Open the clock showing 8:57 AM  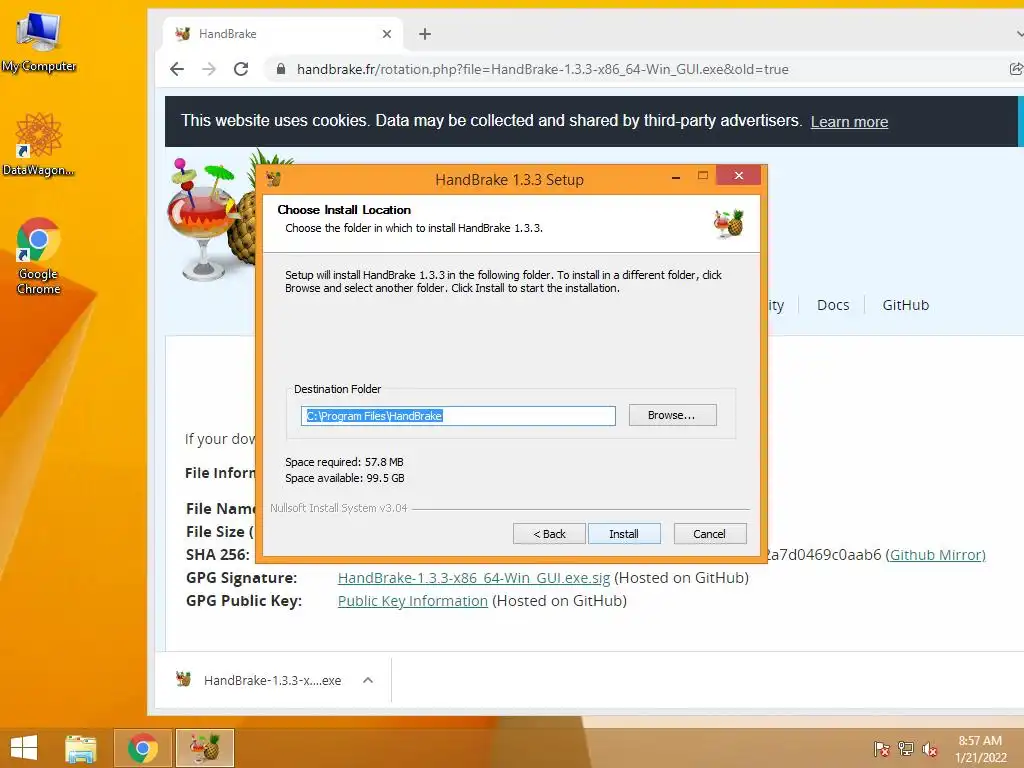[x=980, y=748]
